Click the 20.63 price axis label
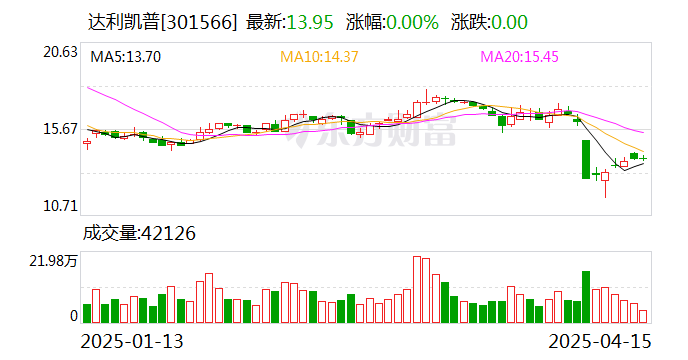Image resolution: width=688 pixels, height=360 pixels. tap(60, 52)
